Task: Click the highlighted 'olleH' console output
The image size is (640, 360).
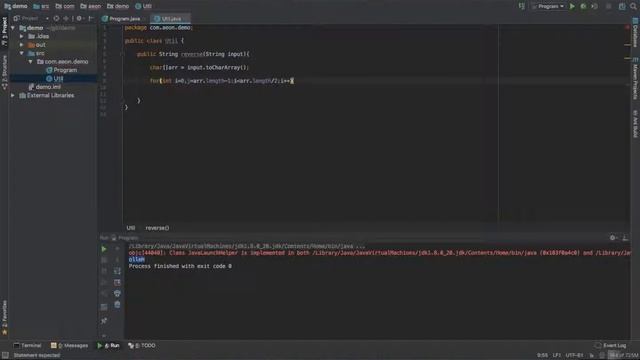Action: pos(136,260)
